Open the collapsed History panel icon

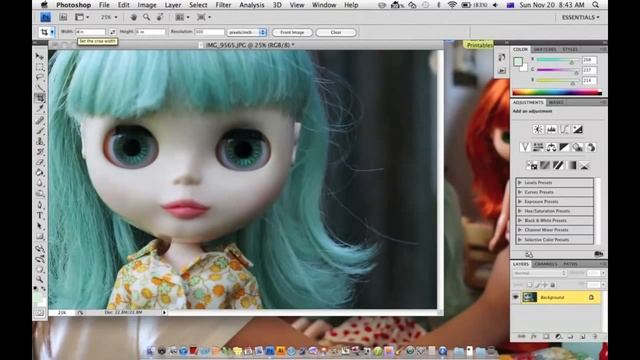click(502, 58)
